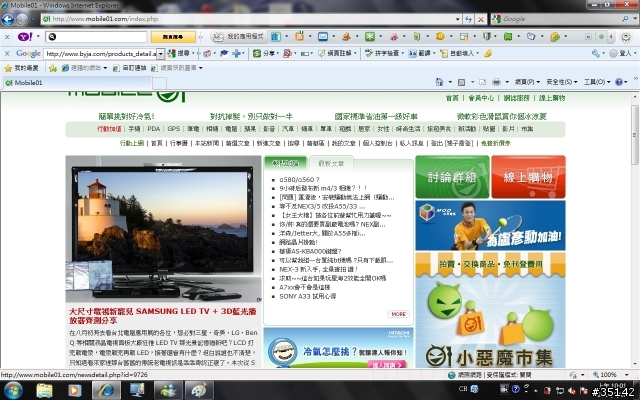This screenshot has height=400, width=640.
Task: Open the Google toolbar URL box dropdown
Action: pos(160,53)
